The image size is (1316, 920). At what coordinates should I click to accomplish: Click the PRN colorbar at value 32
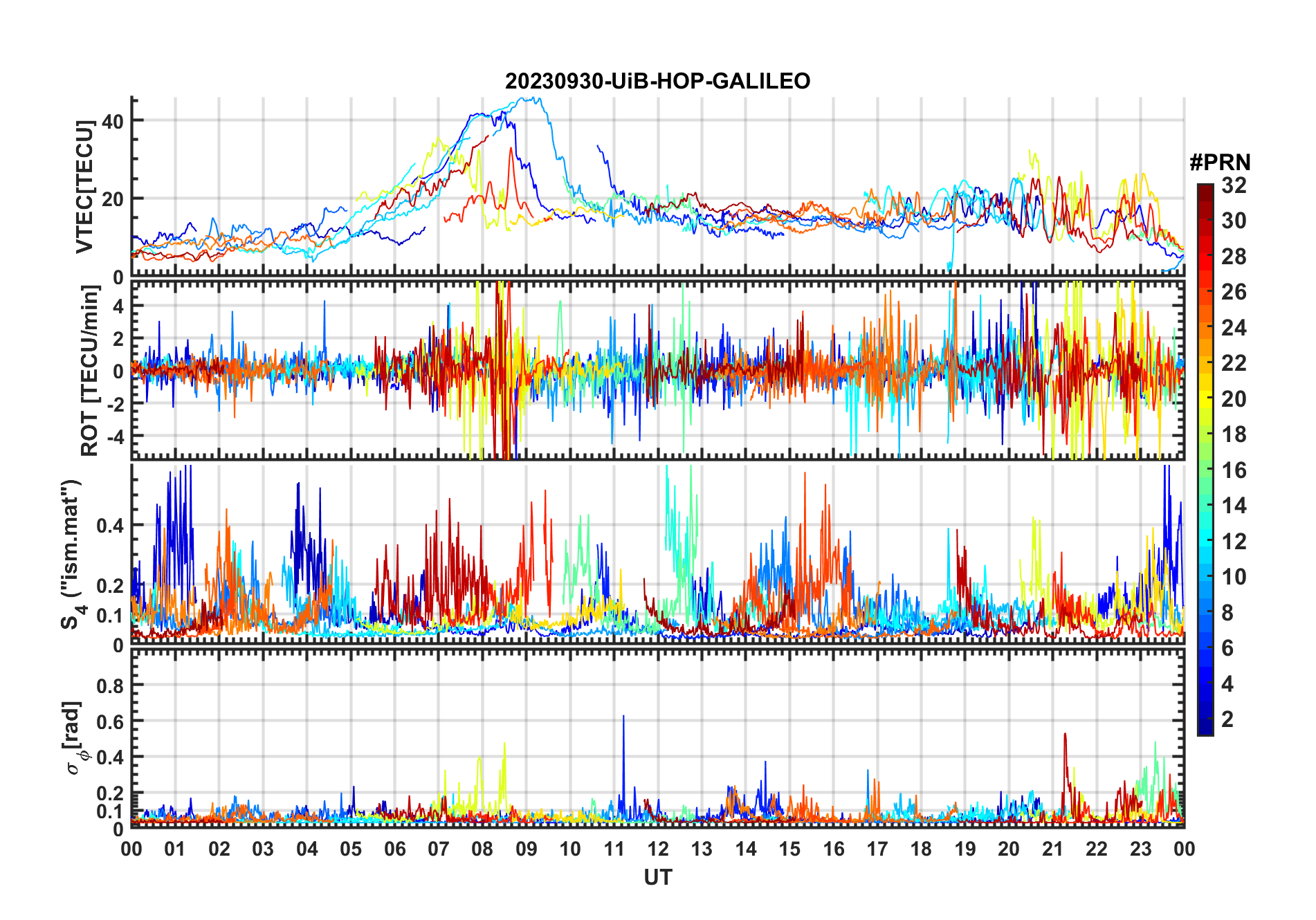pyautogui.click(x=1205, y=186)
